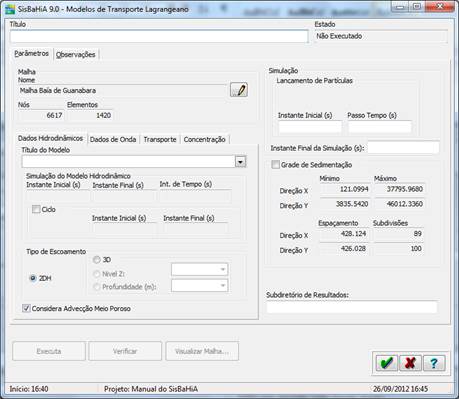Screen dimensions: 459x399
Task: Click the SisBaHiA application icon in title bar
Action: click(10, 9)
